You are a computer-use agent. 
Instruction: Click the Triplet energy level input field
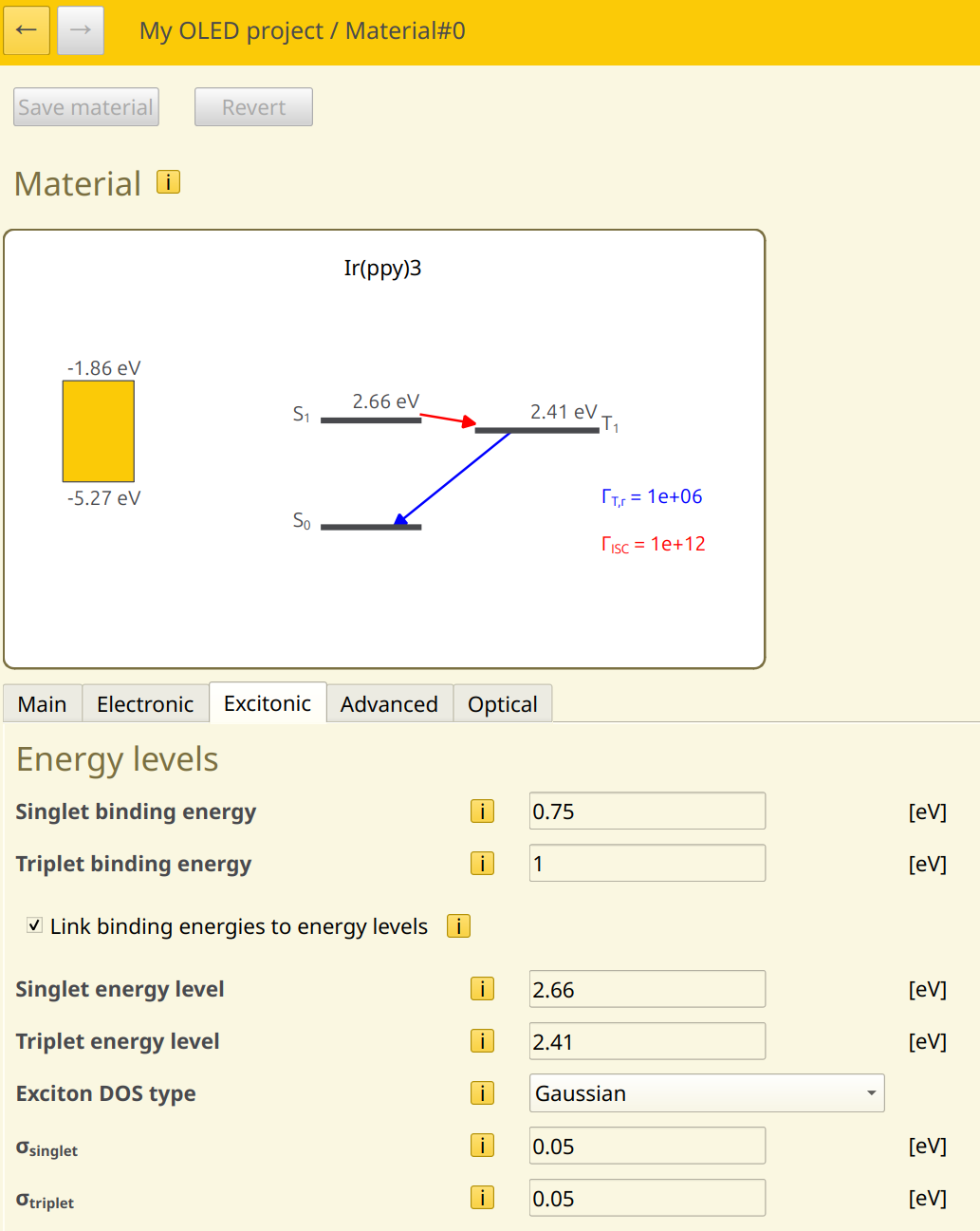click(x=647, y=1041)
